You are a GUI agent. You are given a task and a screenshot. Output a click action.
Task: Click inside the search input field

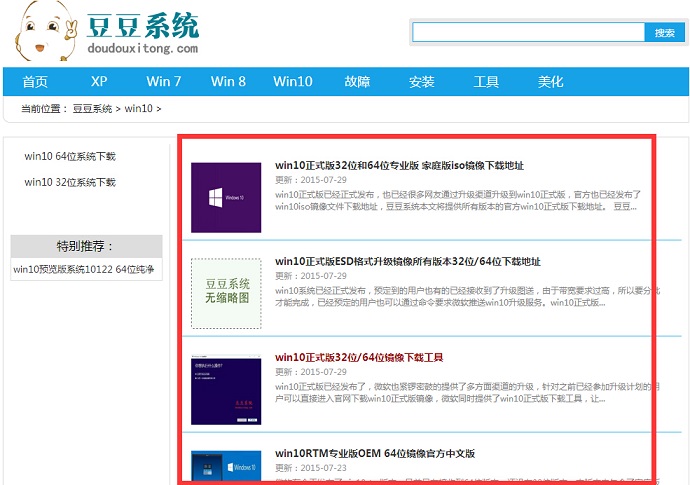click(528, 33)
